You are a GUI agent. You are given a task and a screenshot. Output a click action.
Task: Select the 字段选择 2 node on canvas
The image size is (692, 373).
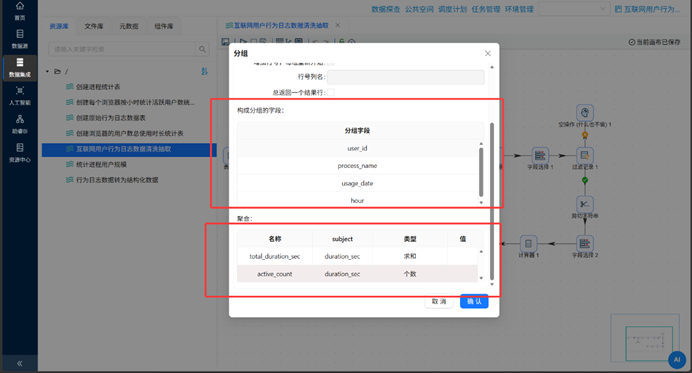click(x=585, y=243)
